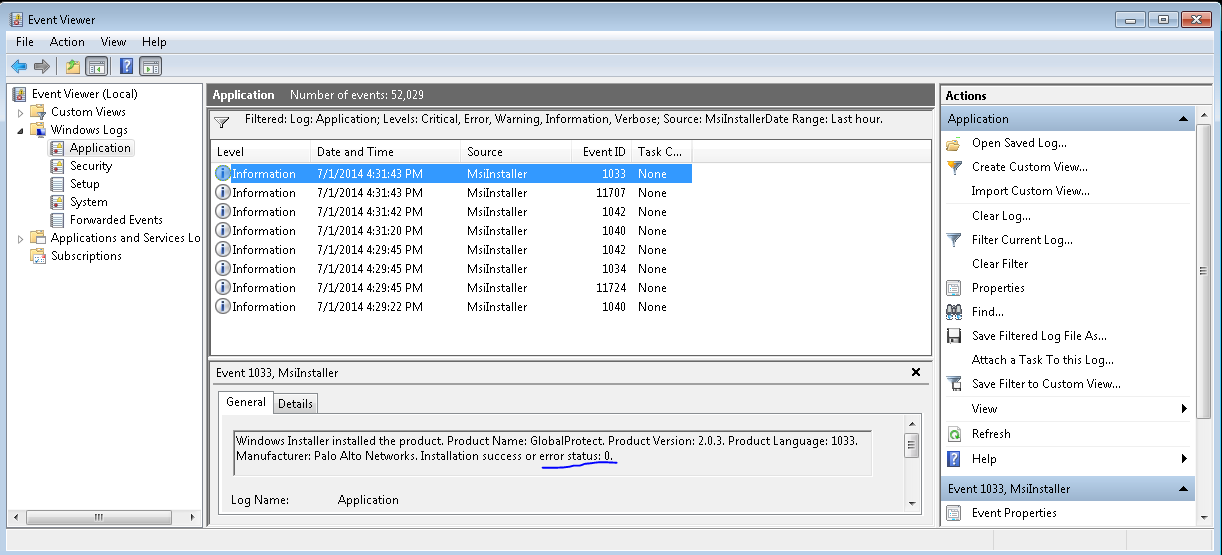Expand the Custom Views tree node

[x=20, y=112]
